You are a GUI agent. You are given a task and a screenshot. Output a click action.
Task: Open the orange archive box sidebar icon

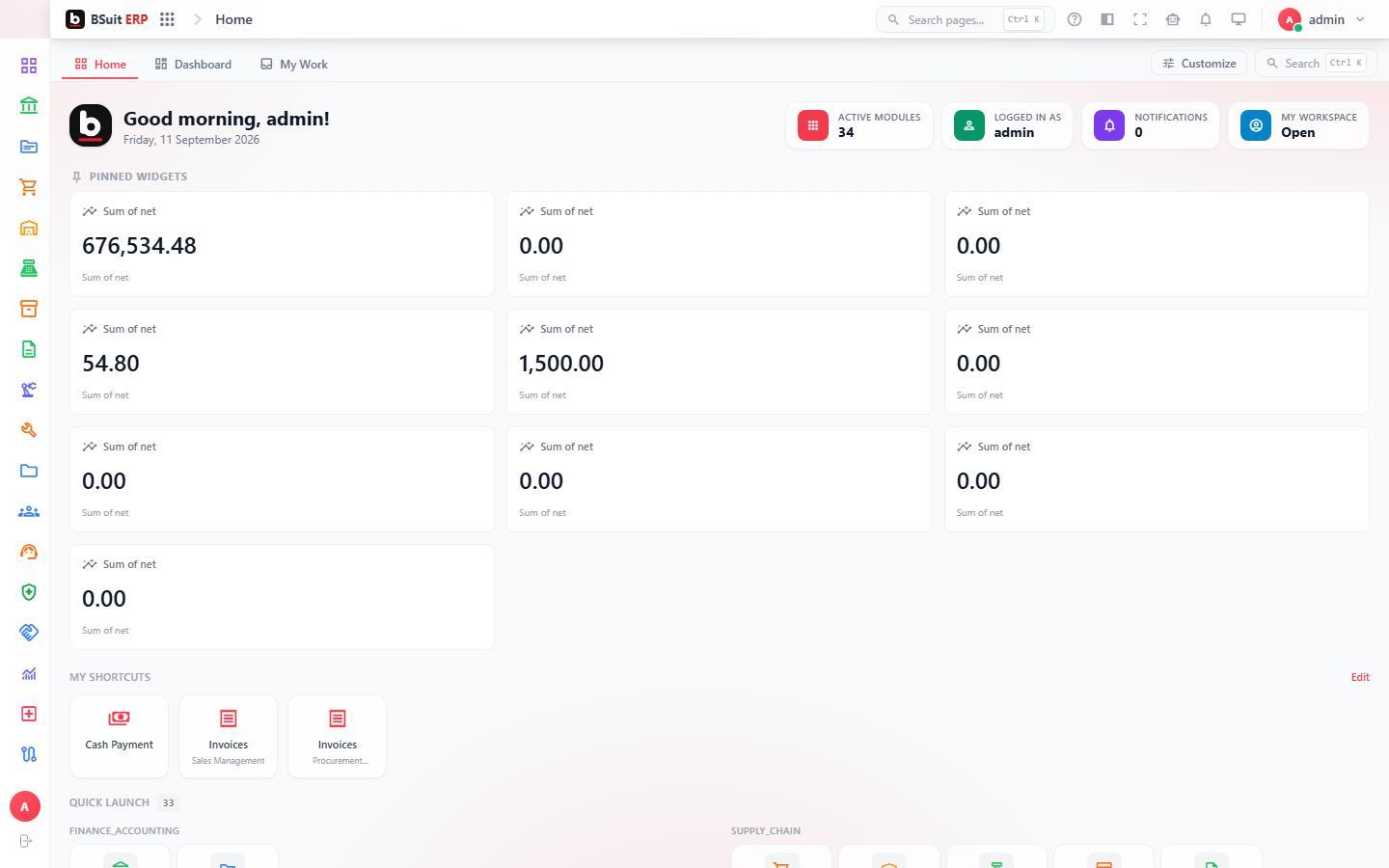click(x=29, y=309)
